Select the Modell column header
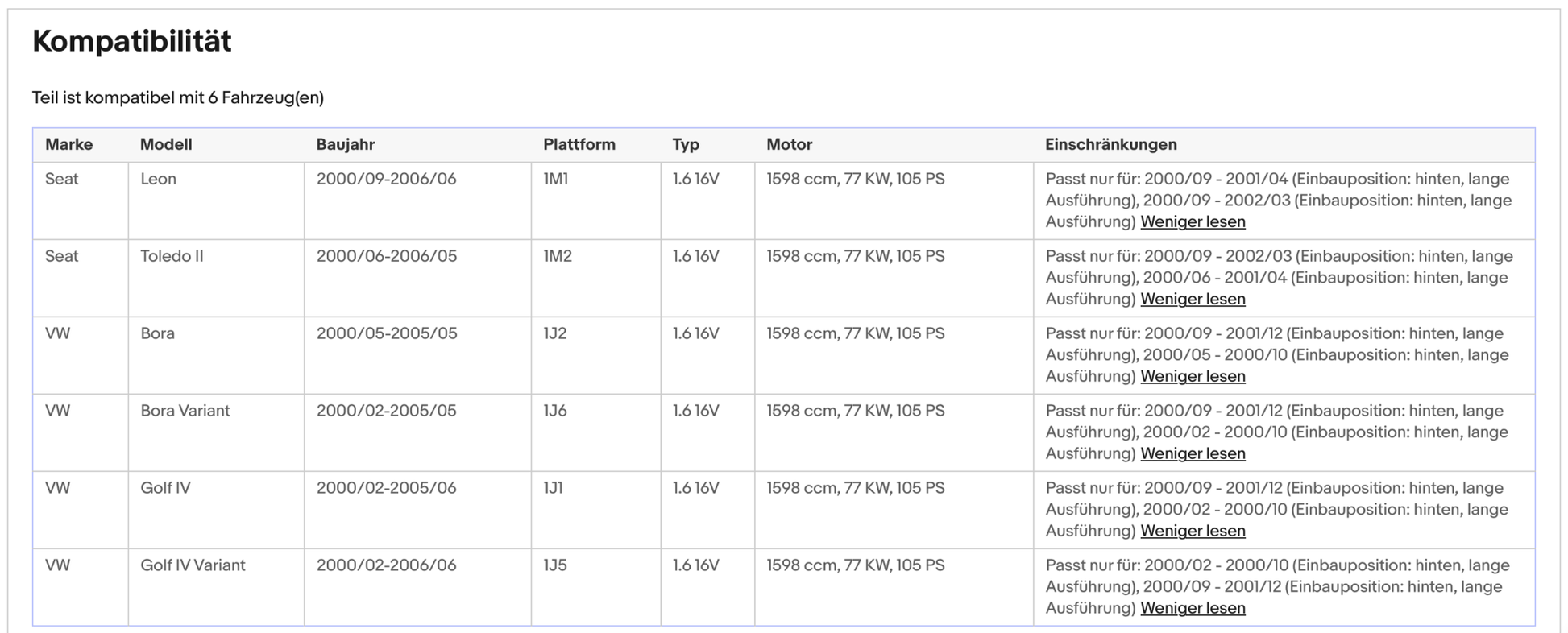1568x633 pixels. tap(166, 144)
